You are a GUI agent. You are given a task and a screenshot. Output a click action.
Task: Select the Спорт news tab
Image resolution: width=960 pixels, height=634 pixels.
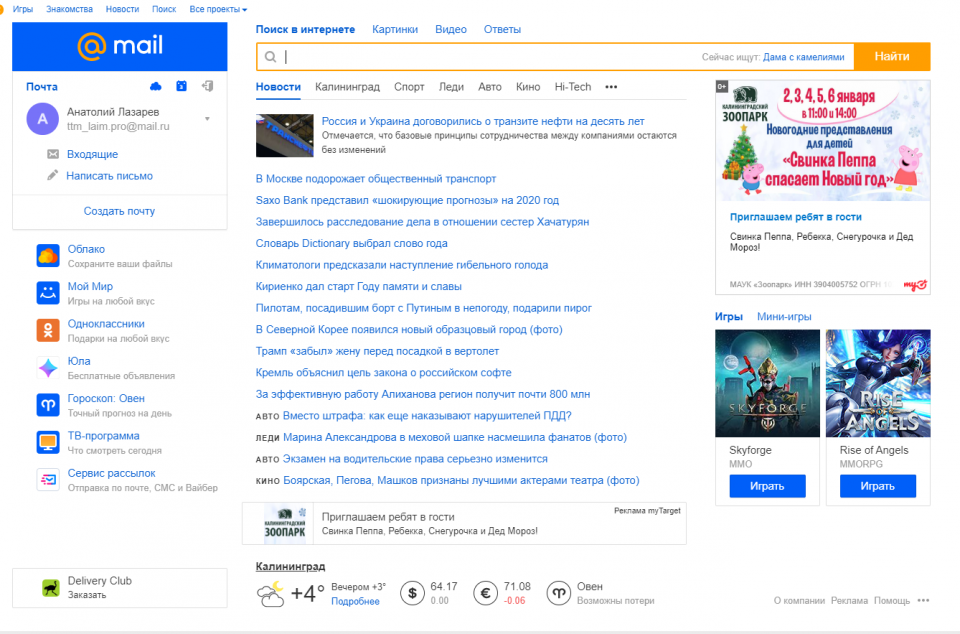pyautogui.click(x=409, y=87)
